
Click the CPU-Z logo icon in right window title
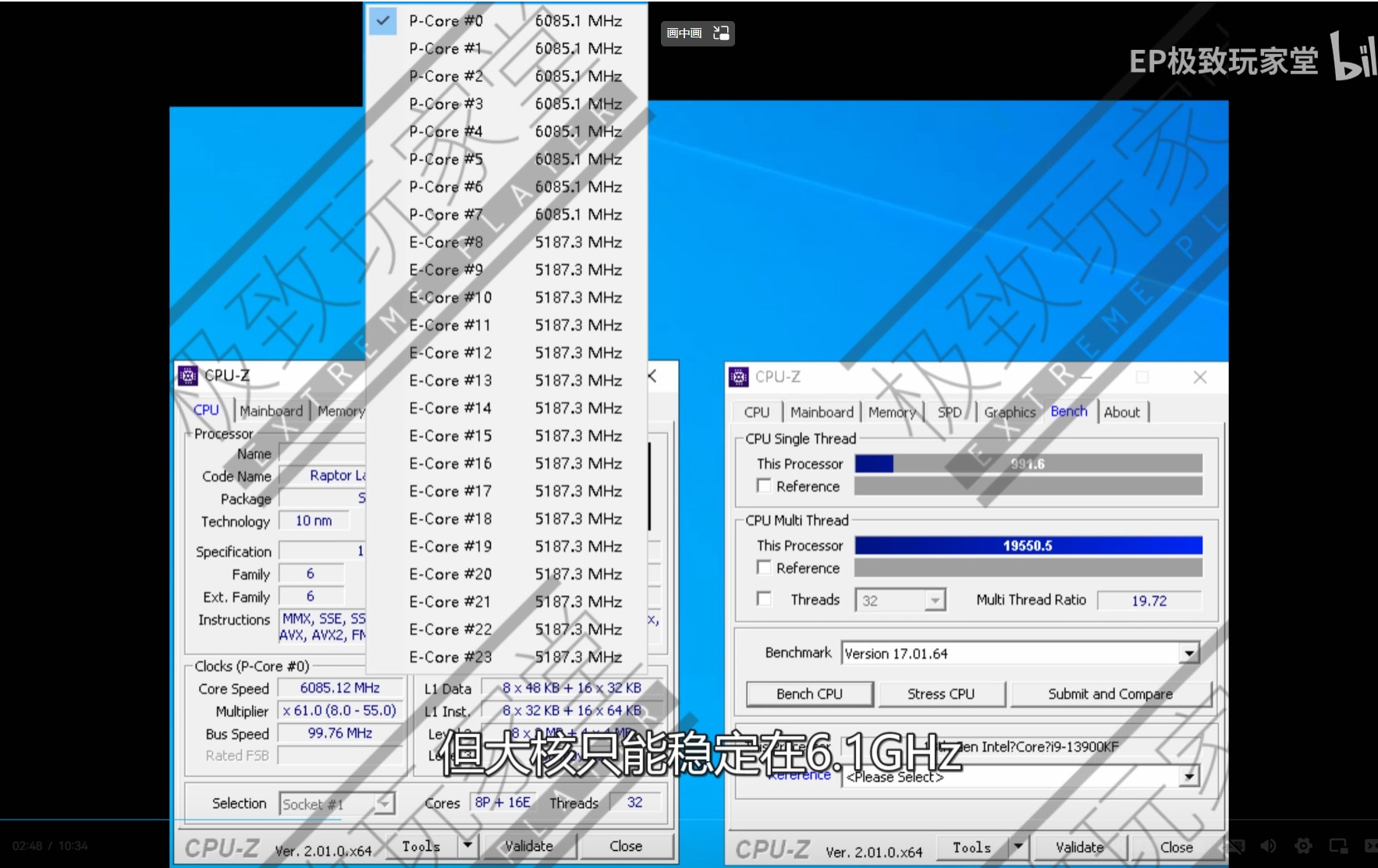pyautogui.click(x=738, y=377)
